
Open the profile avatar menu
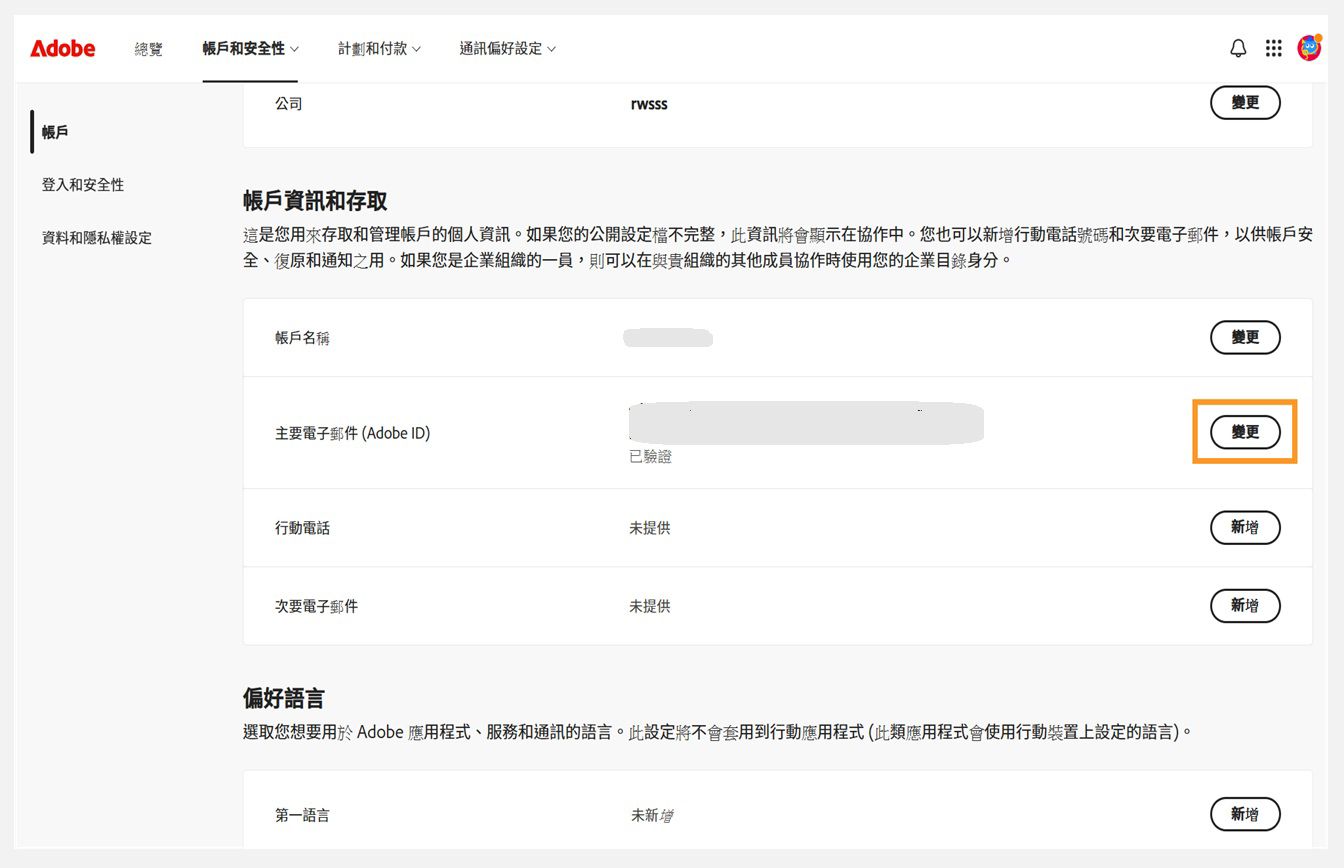[1309, 47]
